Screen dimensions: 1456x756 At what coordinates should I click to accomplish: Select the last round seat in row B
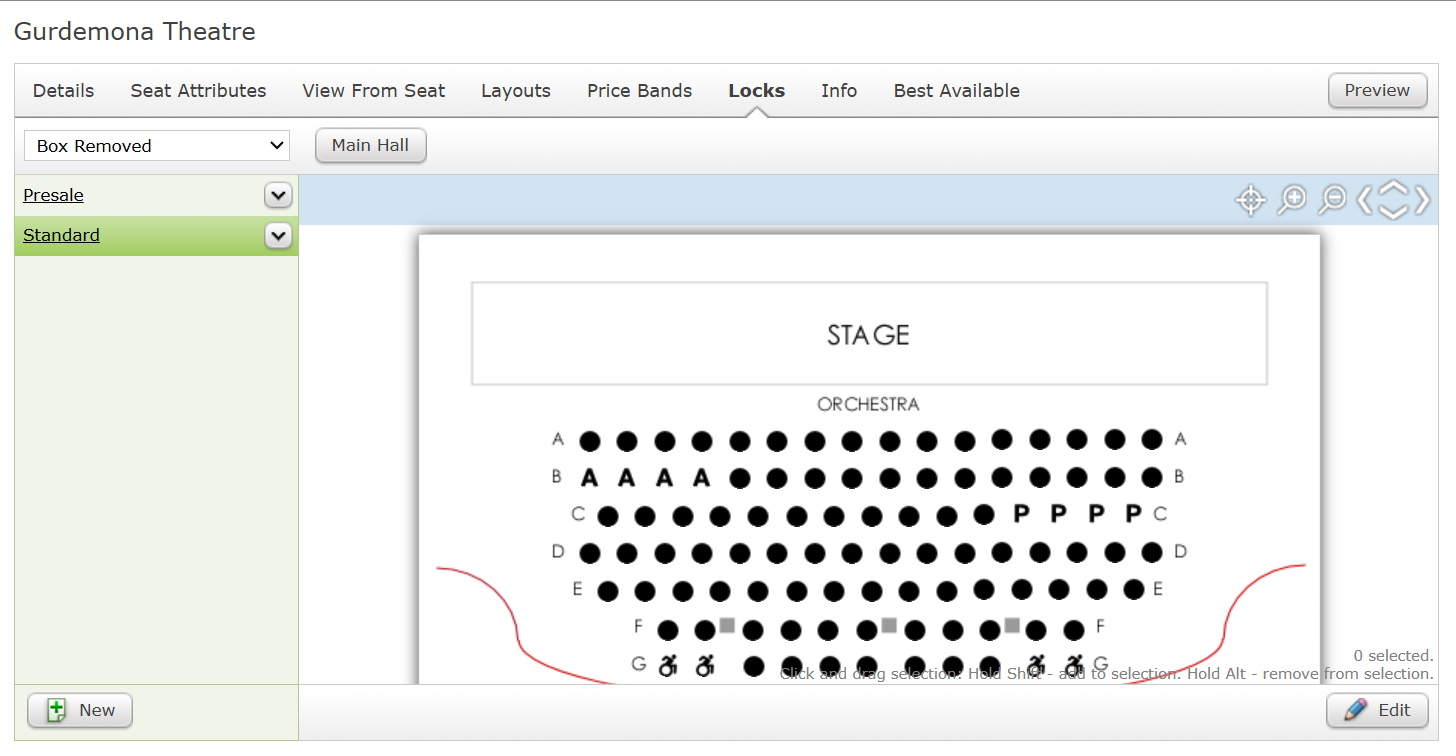click(1152, 477)
